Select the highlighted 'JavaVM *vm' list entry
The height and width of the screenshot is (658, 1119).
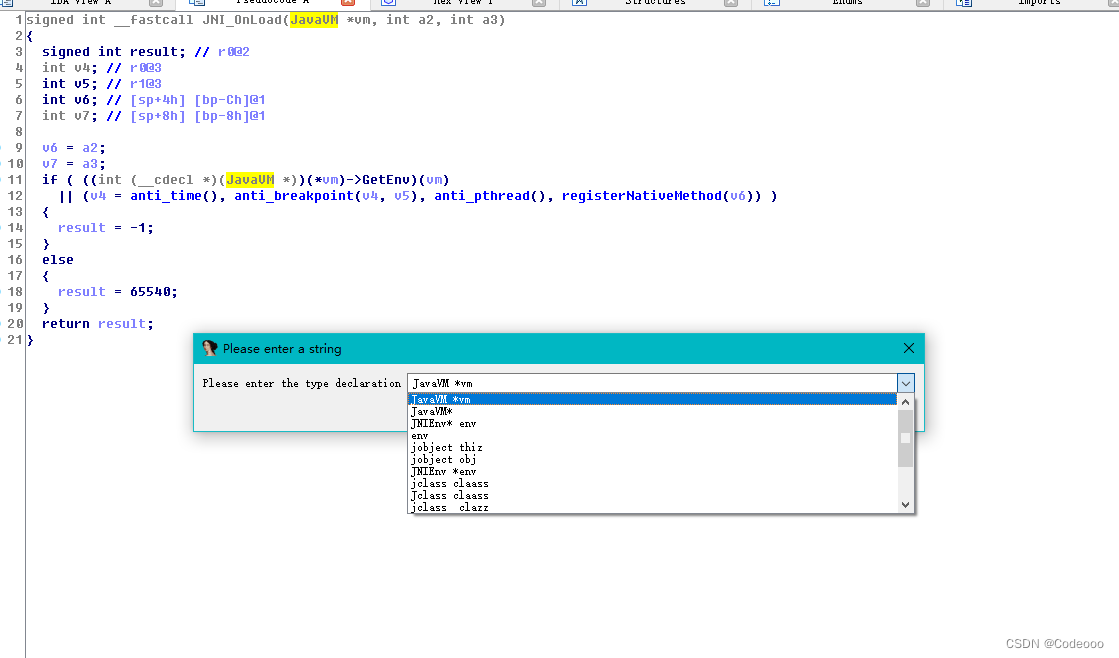coord(441,399)
